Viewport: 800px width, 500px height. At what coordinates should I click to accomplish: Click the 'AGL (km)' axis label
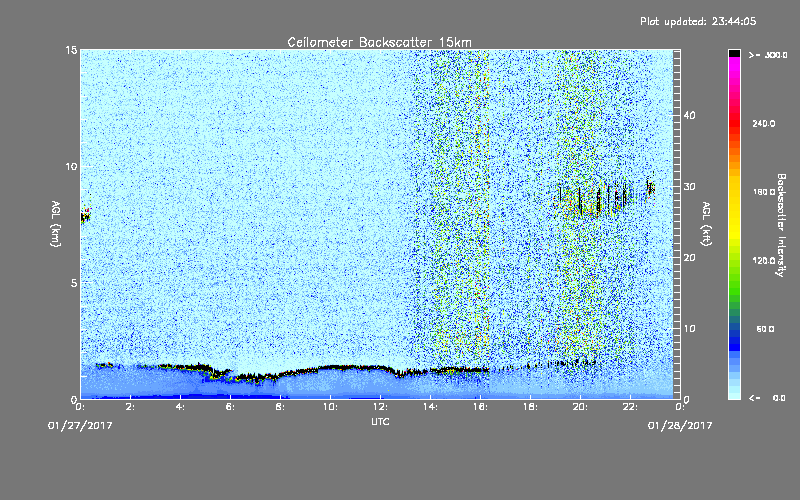tap(56, 224)
